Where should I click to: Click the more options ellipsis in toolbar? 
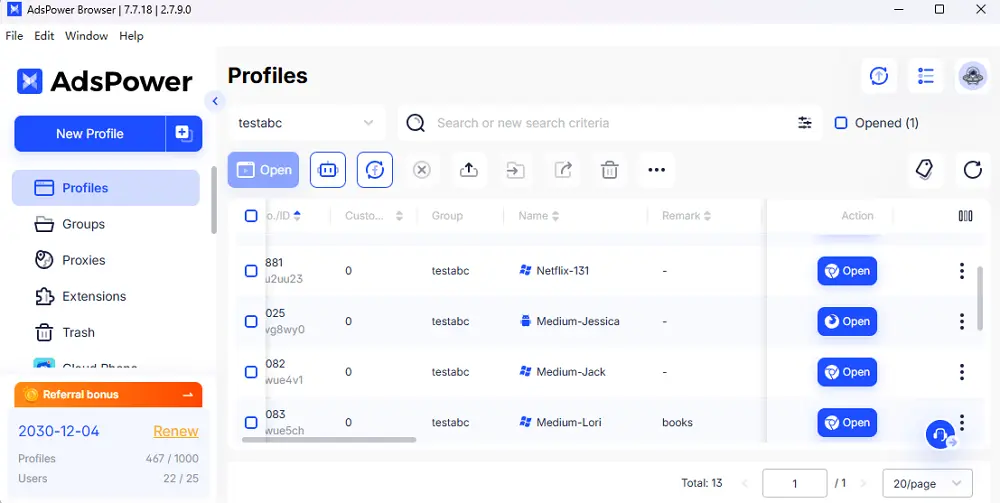point(656,170)
